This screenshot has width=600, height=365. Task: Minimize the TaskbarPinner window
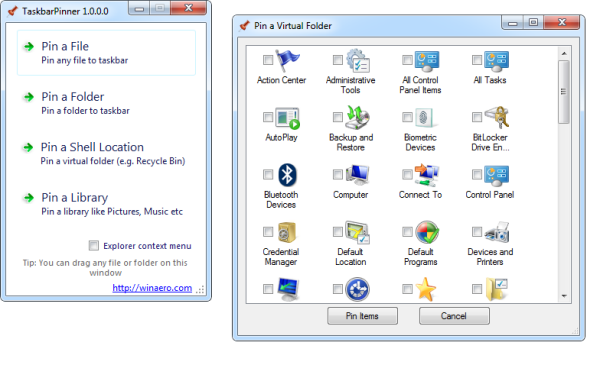[x=140, y=8]
